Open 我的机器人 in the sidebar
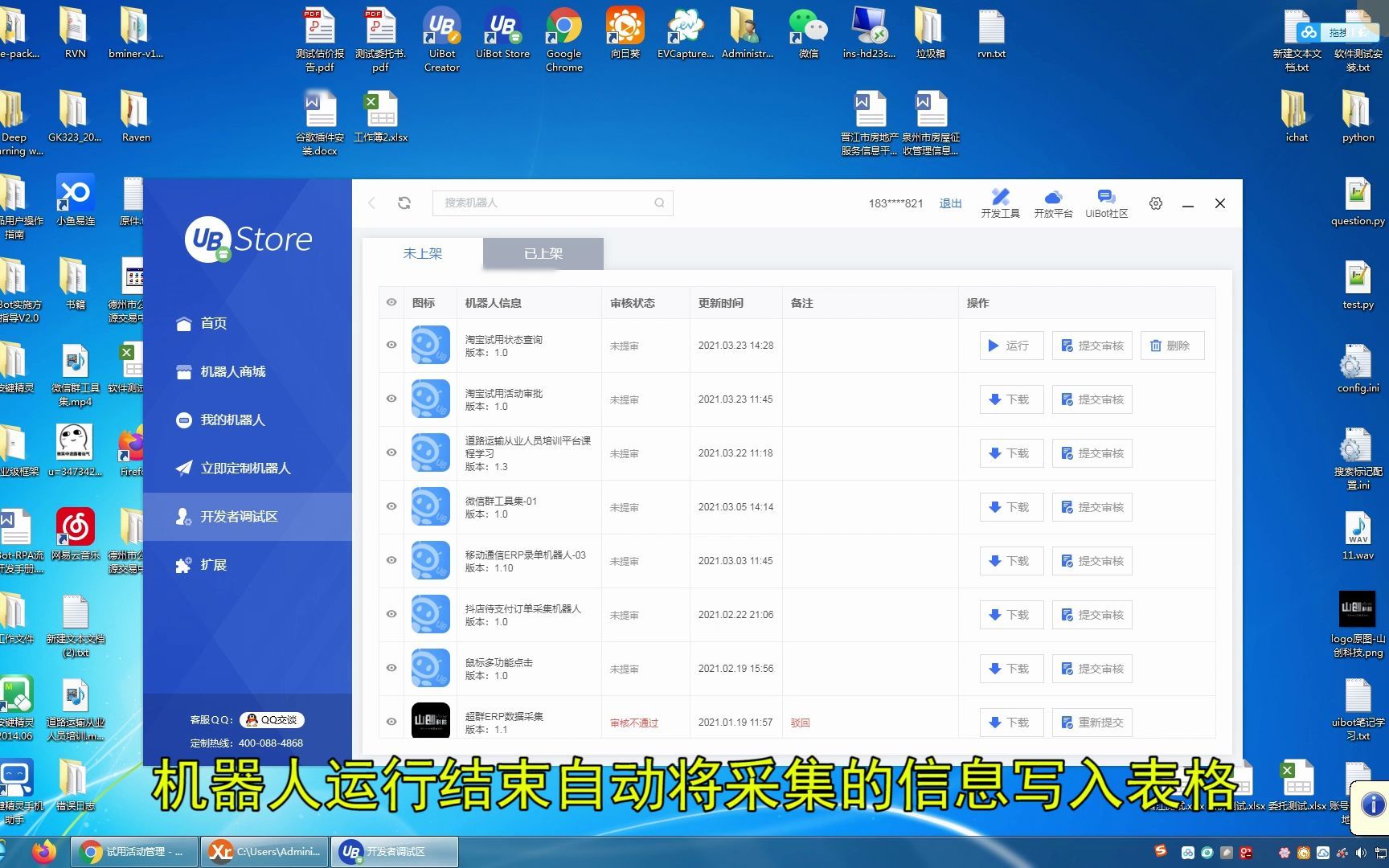This screenshot has height=868, width=1389. 248,420
